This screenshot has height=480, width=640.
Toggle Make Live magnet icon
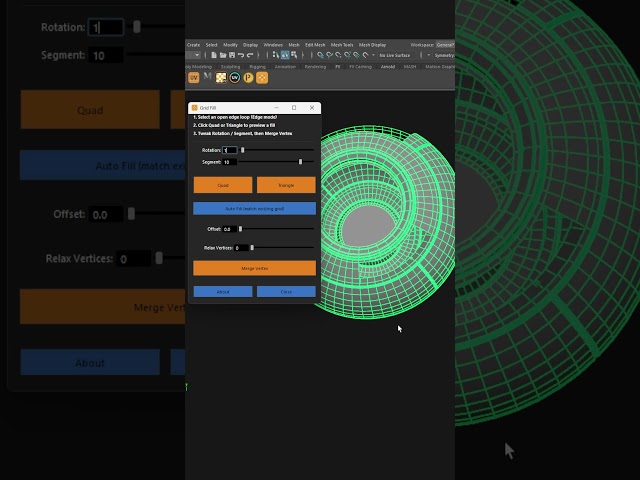pos(366,55)
